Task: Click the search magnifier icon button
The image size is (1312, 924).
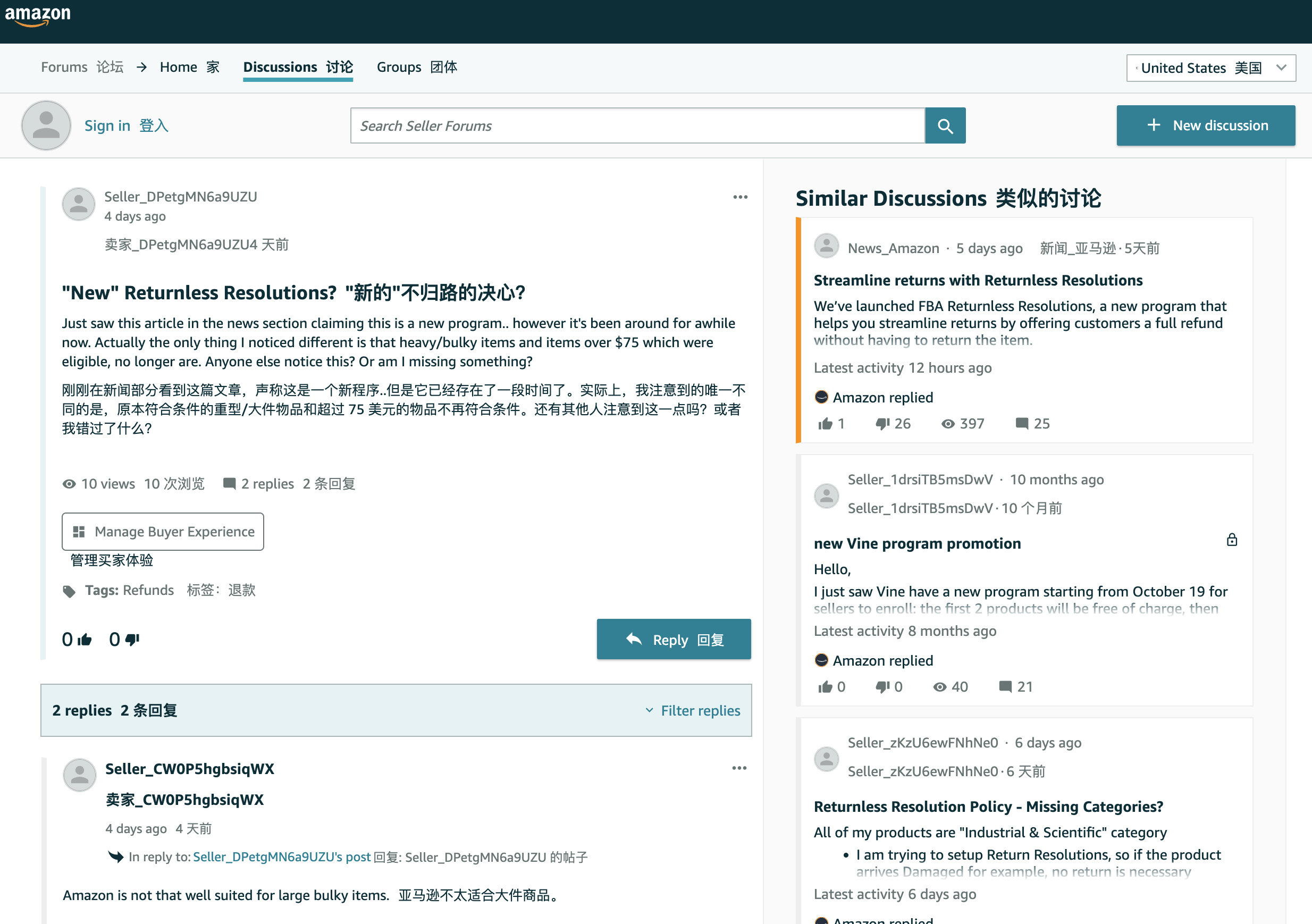Action: [945, 125]
